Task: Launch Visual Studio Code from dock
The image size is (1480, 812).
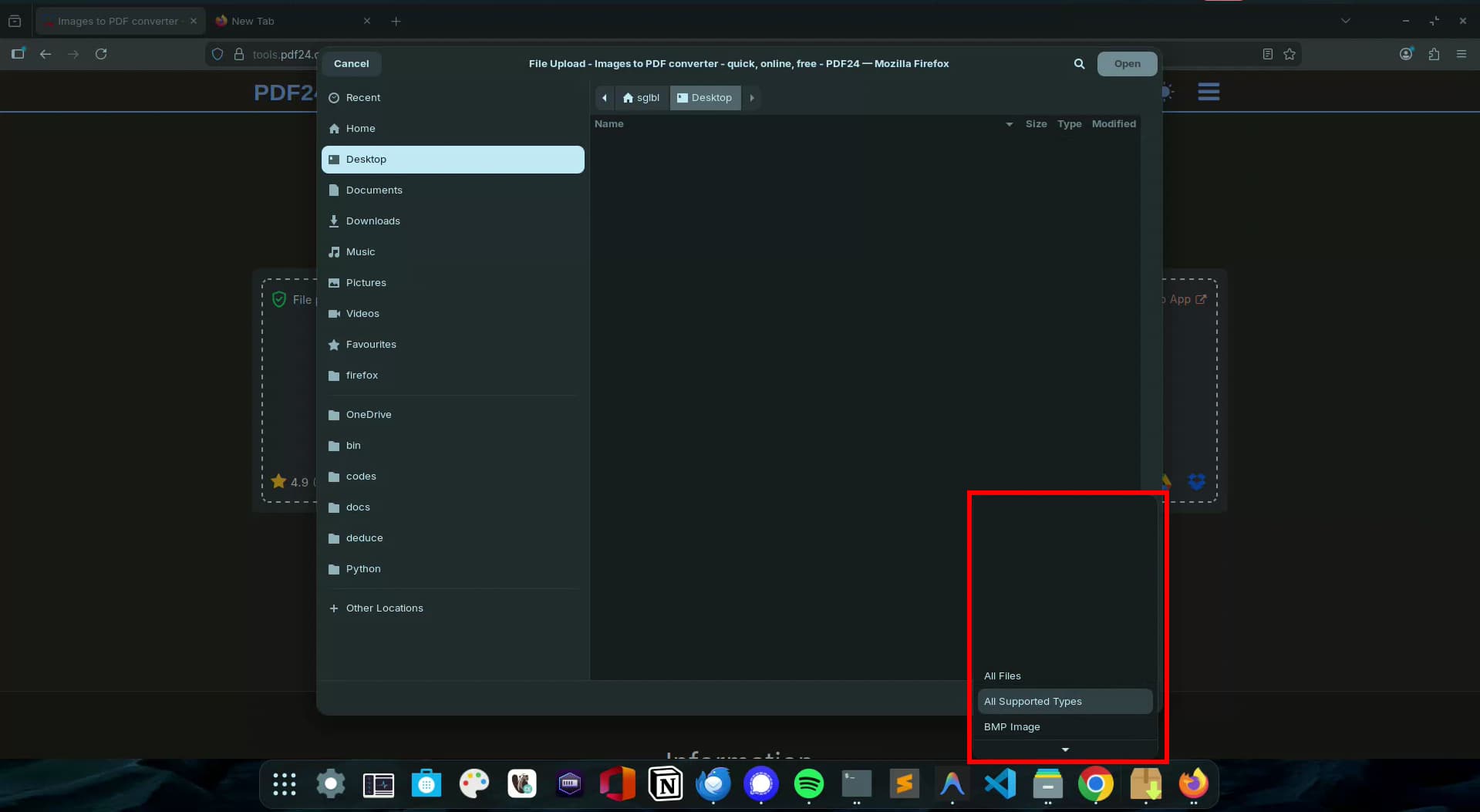Action: 1000,784
